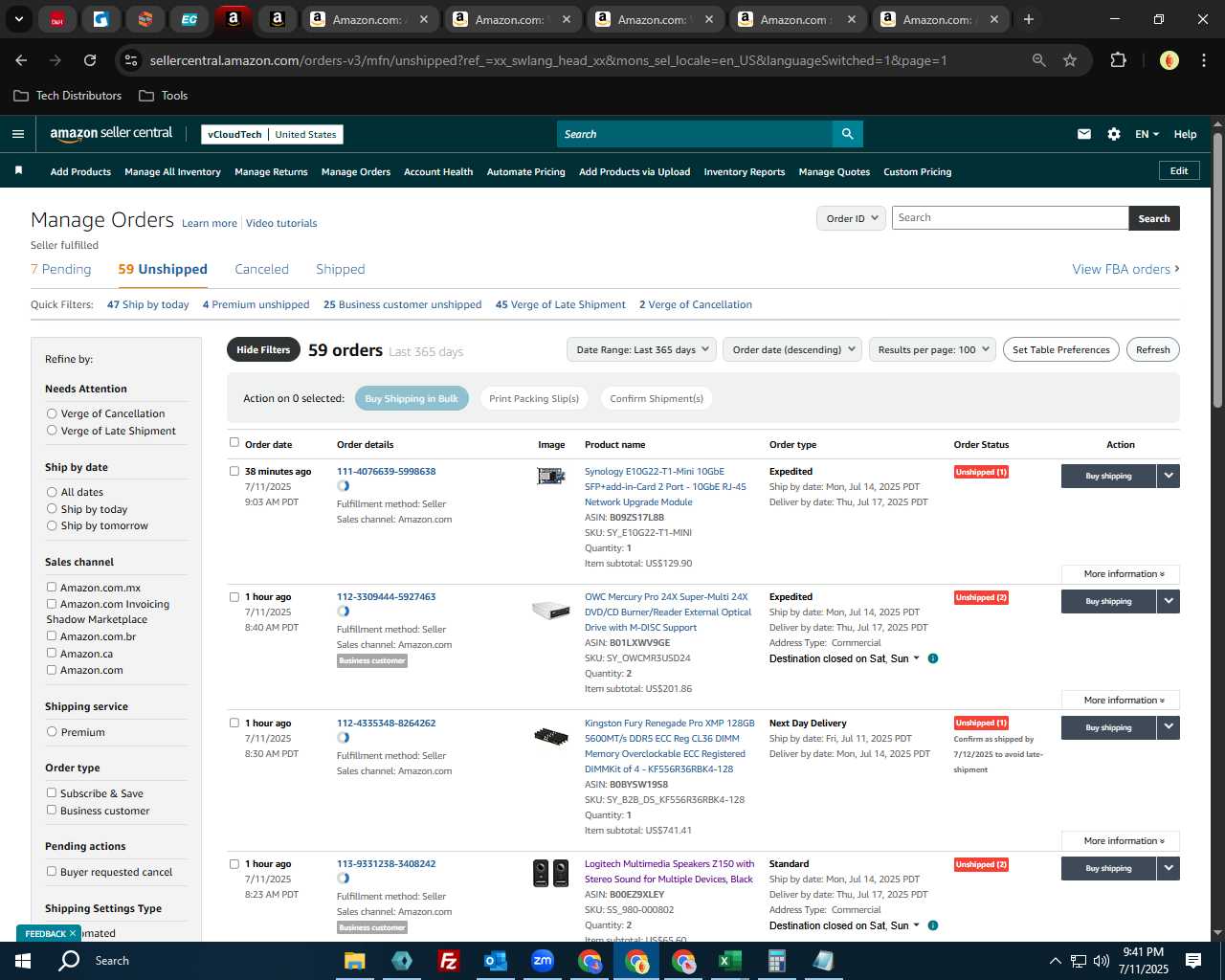
Task: Open FileZilla from the taskbar
Action: [448, 961]
